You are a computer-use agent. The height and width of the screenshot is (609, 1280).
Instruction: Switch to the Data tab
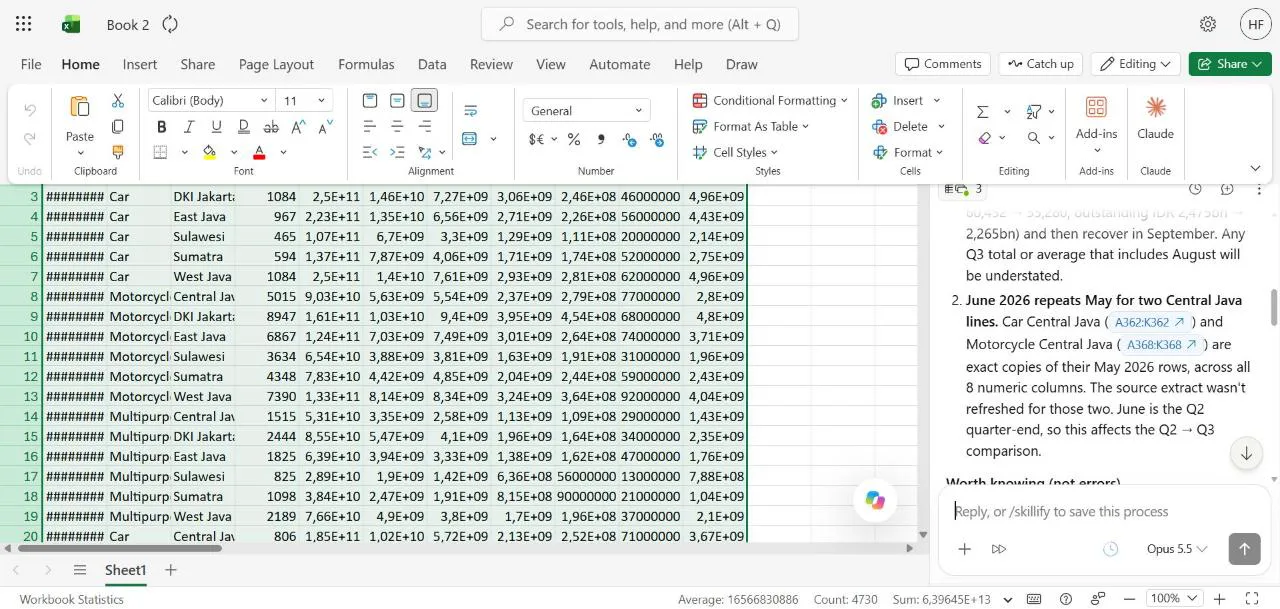[x=432, y=64]
